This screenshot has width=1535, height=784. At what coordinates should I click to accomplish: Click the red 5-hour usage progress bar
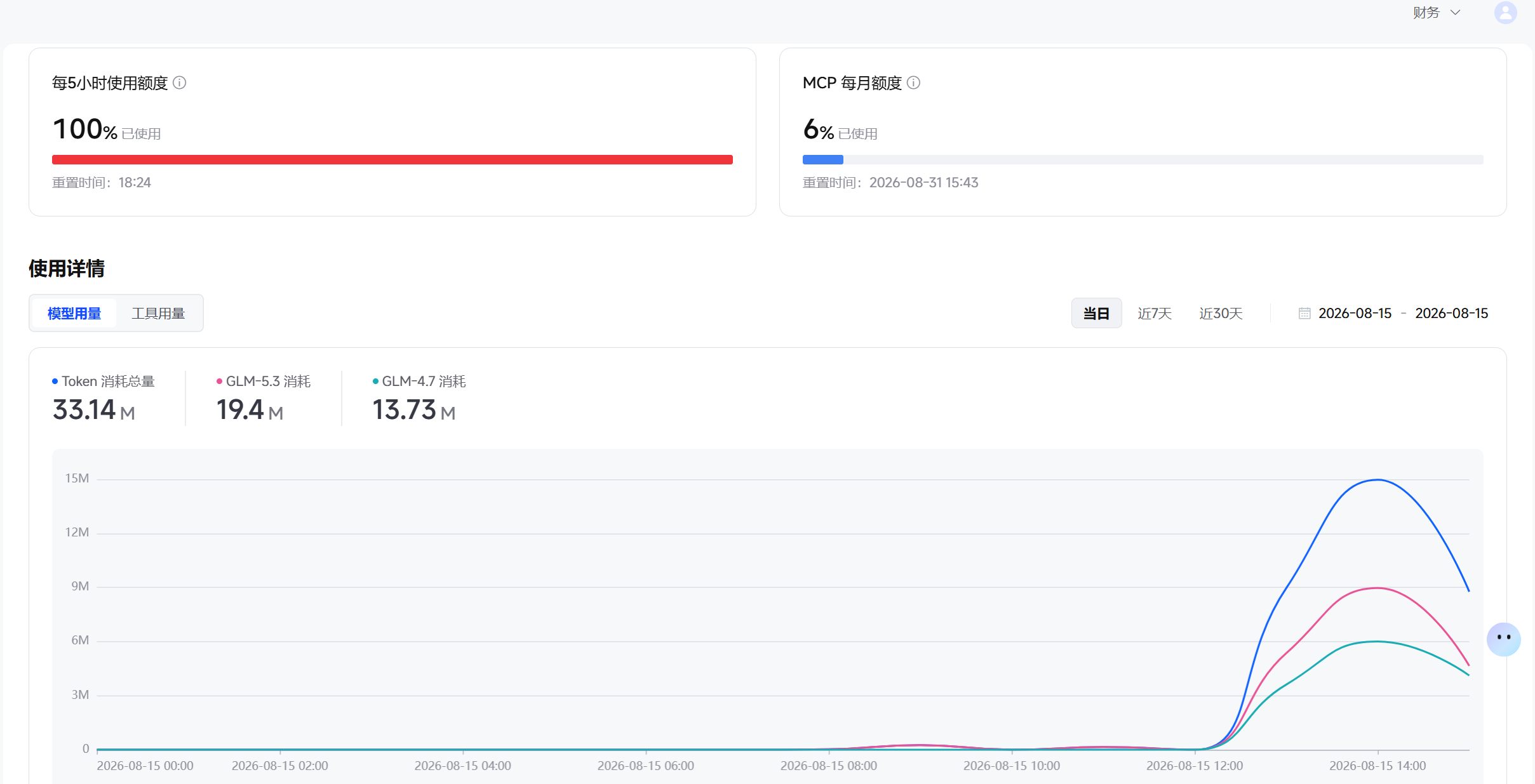pos(392,159)
